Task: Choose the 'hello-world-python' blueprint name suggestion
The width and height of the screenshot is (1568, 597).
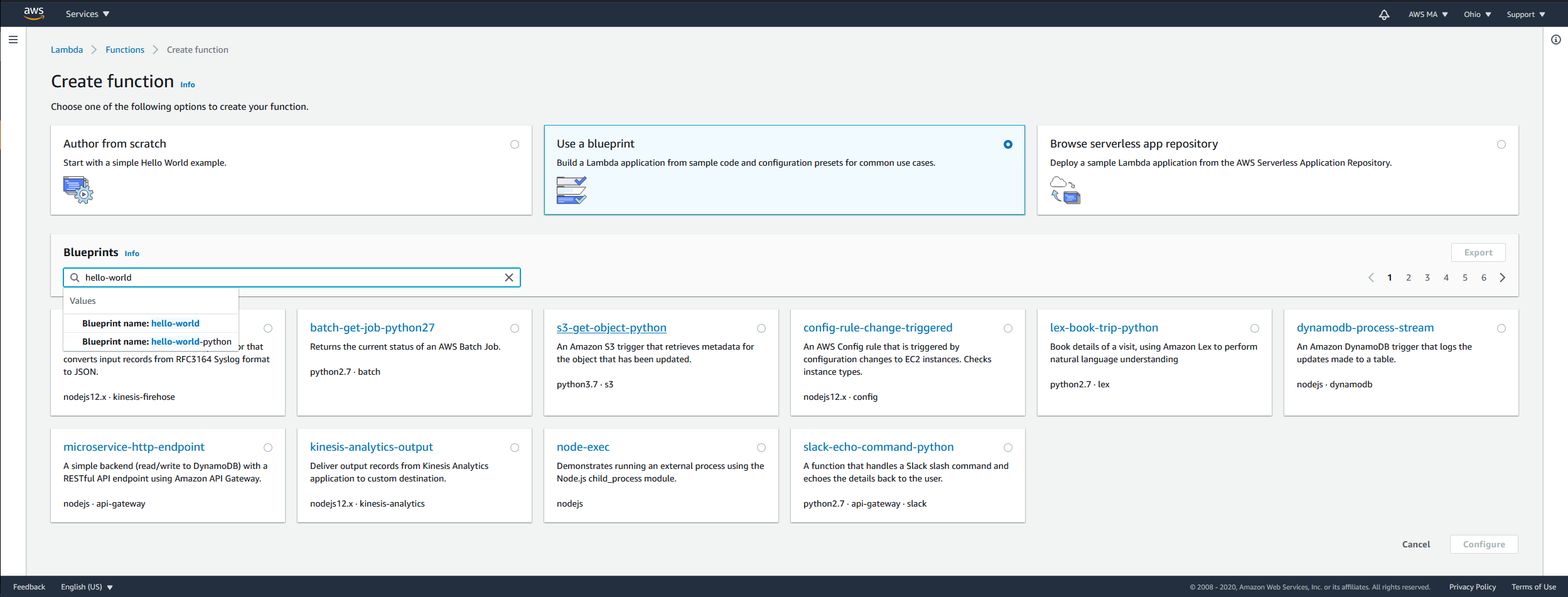Action: click(x=151, y=342)
